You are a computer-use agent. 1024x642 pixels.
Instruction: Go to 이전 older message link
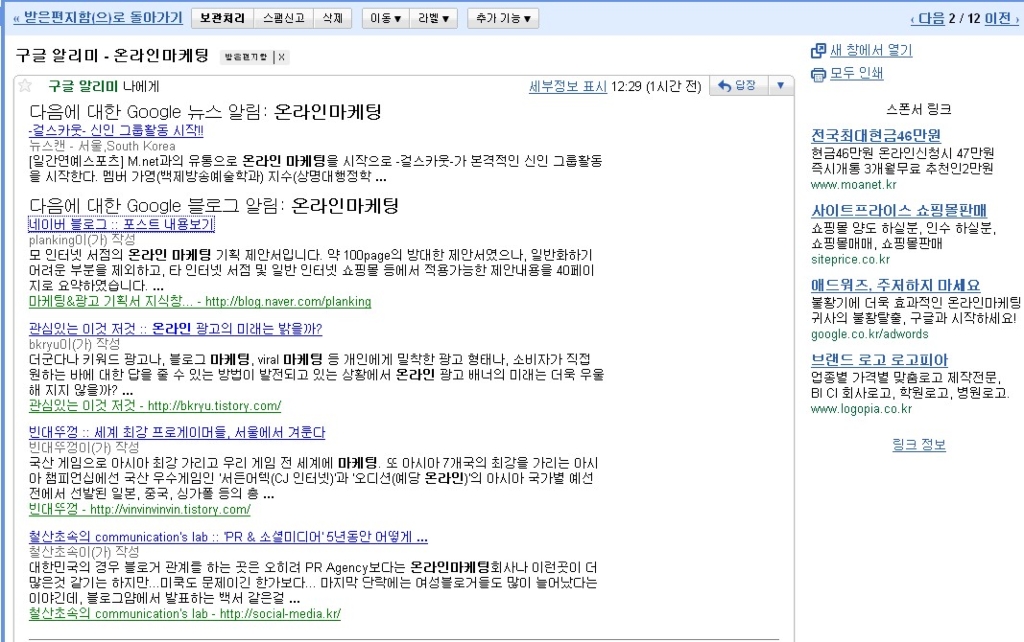tap(1001, 18)
